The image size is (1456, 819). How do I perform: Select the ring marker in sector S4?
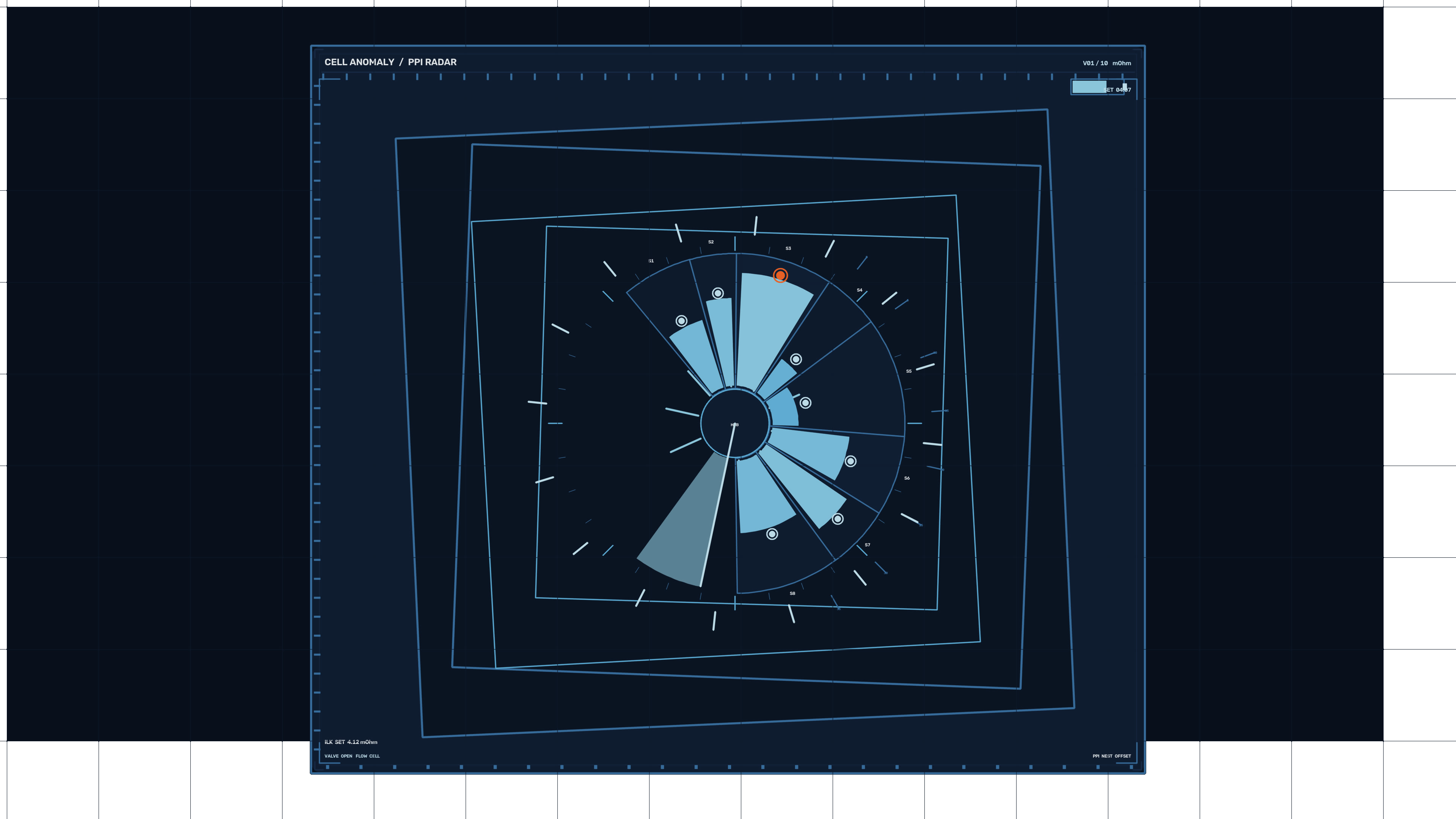point(796,359)
